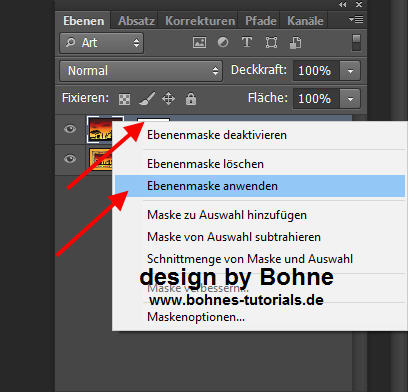Click the pixel layer filter icon

(x=199, y=43)
